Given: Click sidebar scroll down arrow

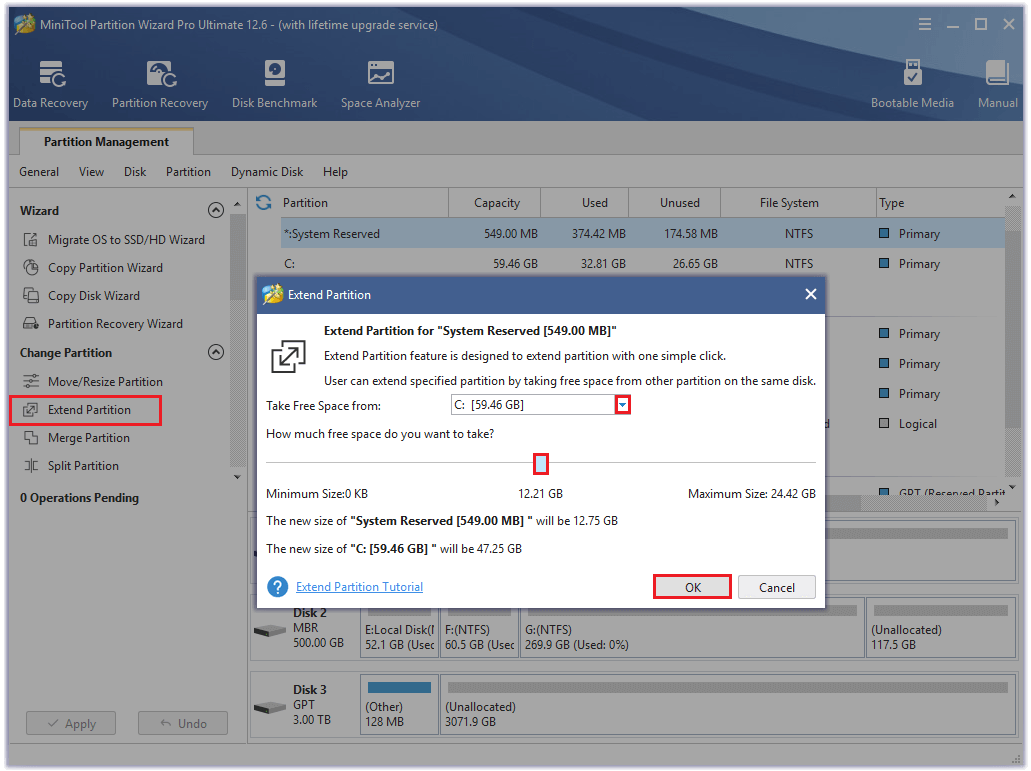Looking at the screenshot, I should coord(237,477).
